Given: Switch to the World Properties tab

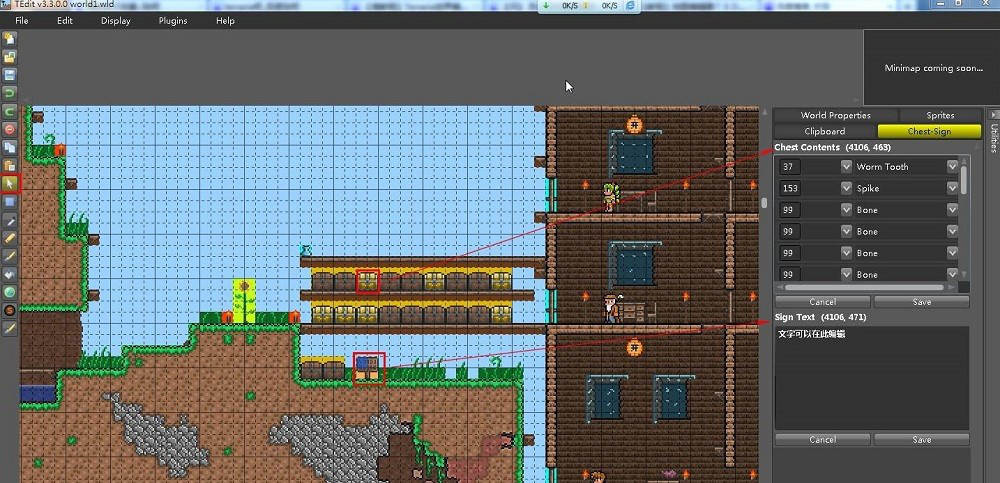Looking at the screenshot, I should click(x=835, y=115).
